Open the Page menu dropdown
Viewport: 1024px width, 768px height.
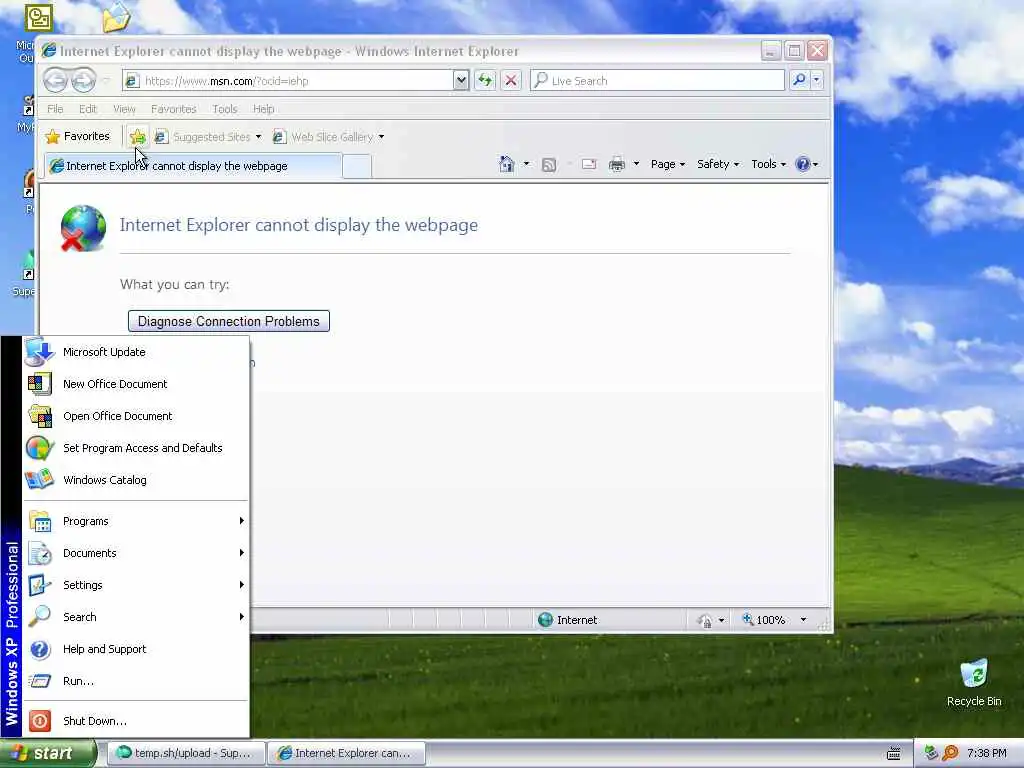[x=667, y=164]
